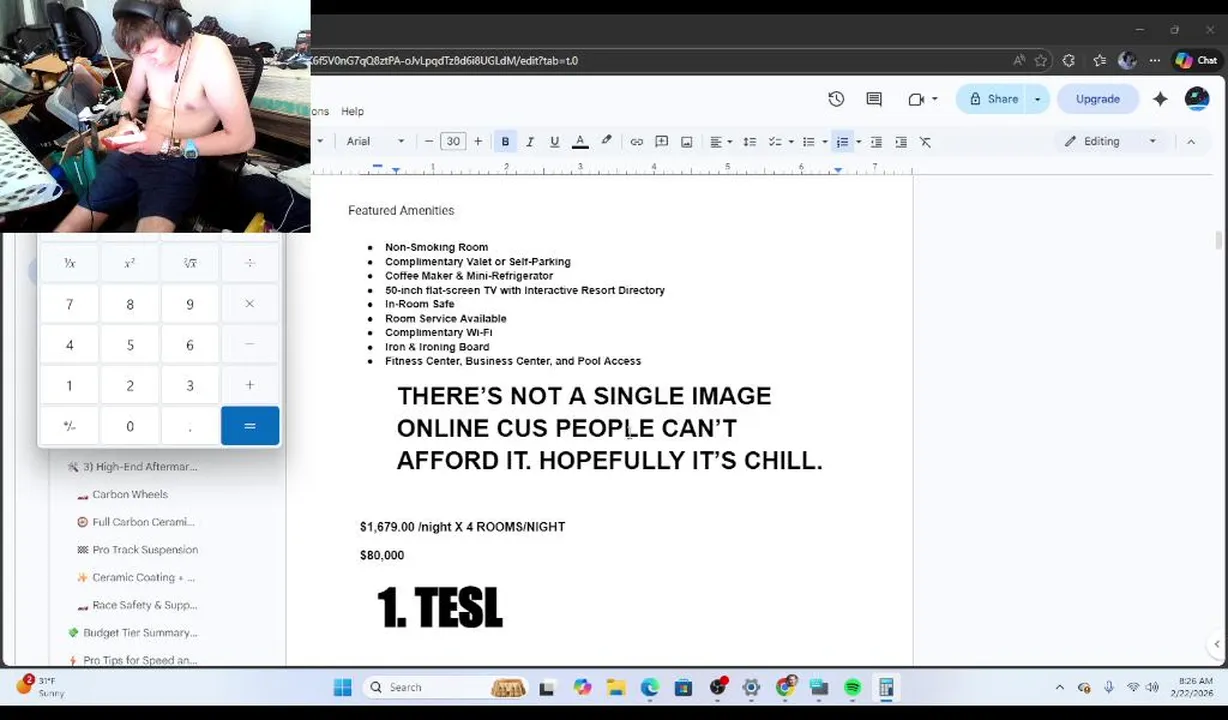The image size is (1228, 720).
Task: Click the taskbar Search box
Action: (445, 687)
